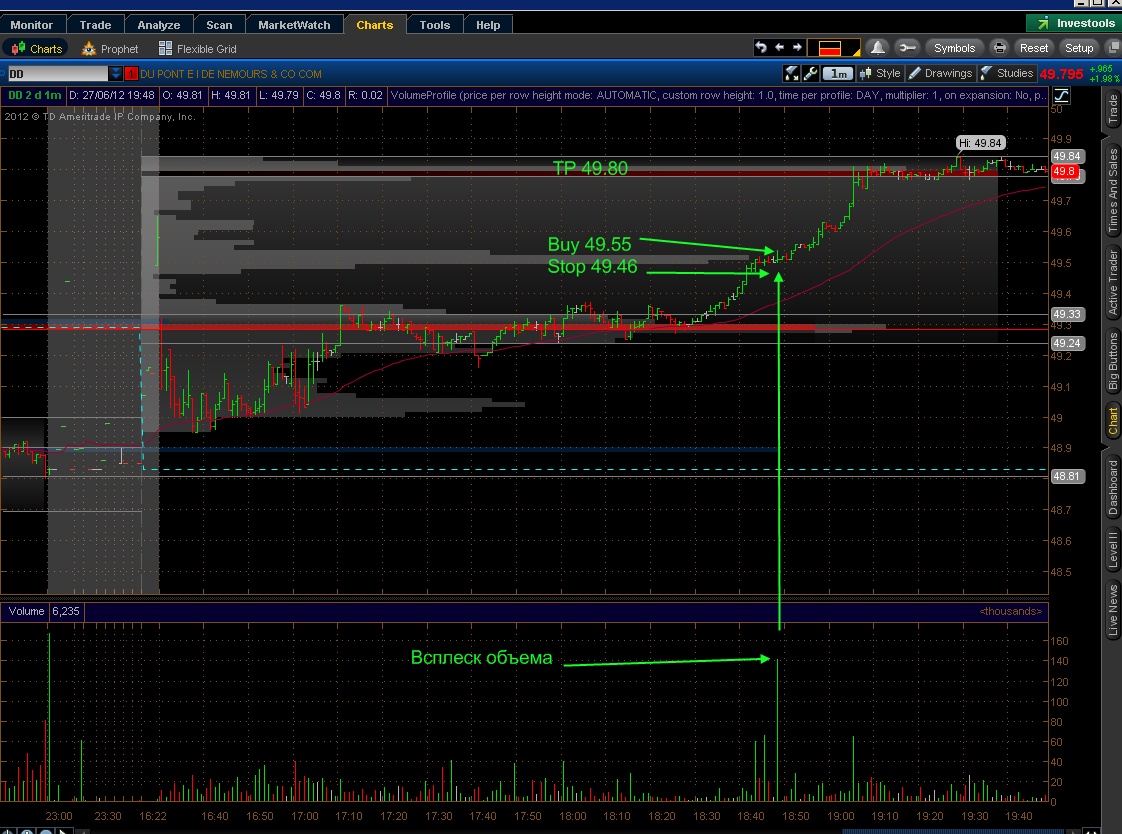Open the Flexible Grid layout

click(x=197, y=49)
